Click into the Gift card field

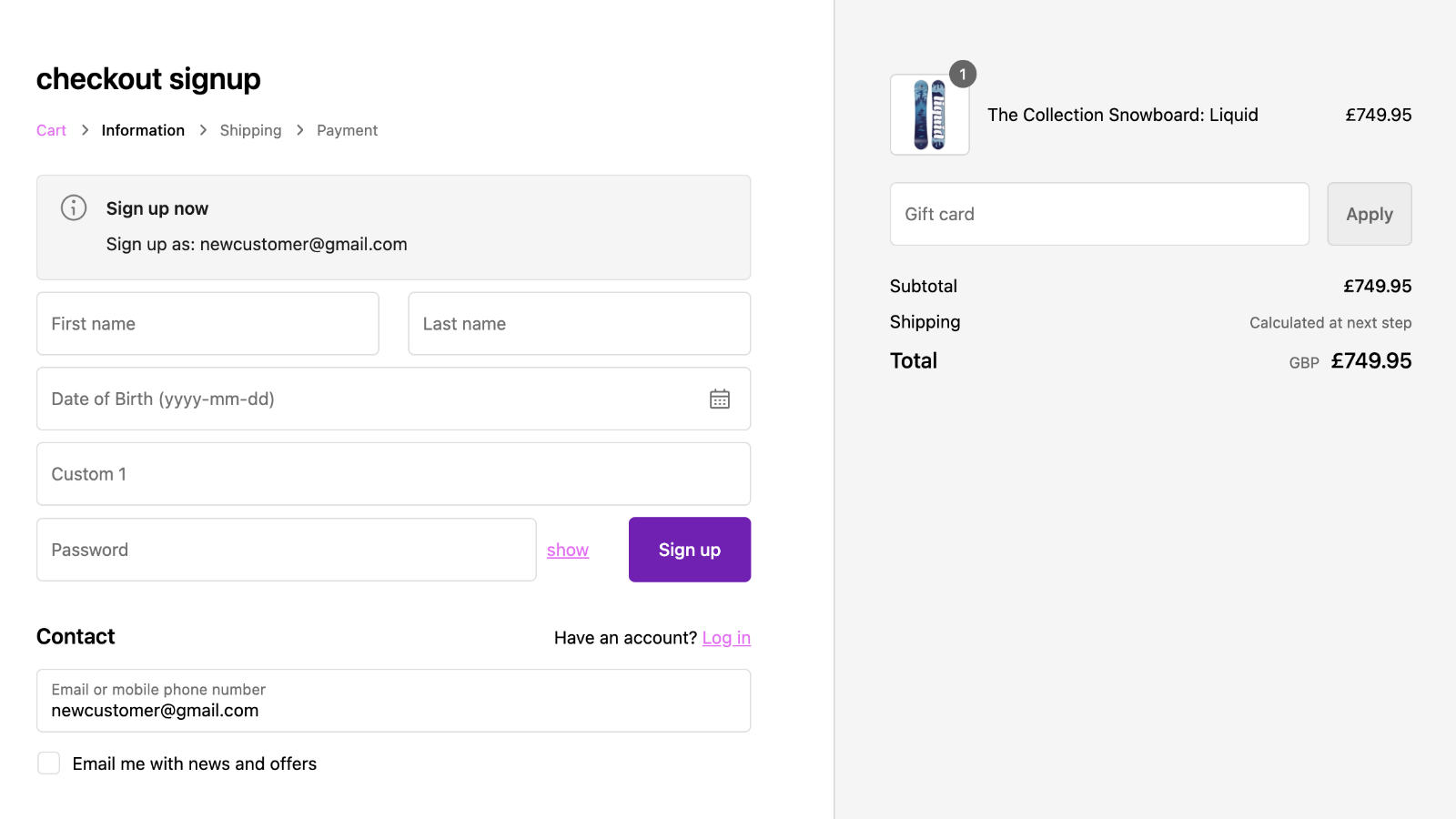[x=1099, y=214]
